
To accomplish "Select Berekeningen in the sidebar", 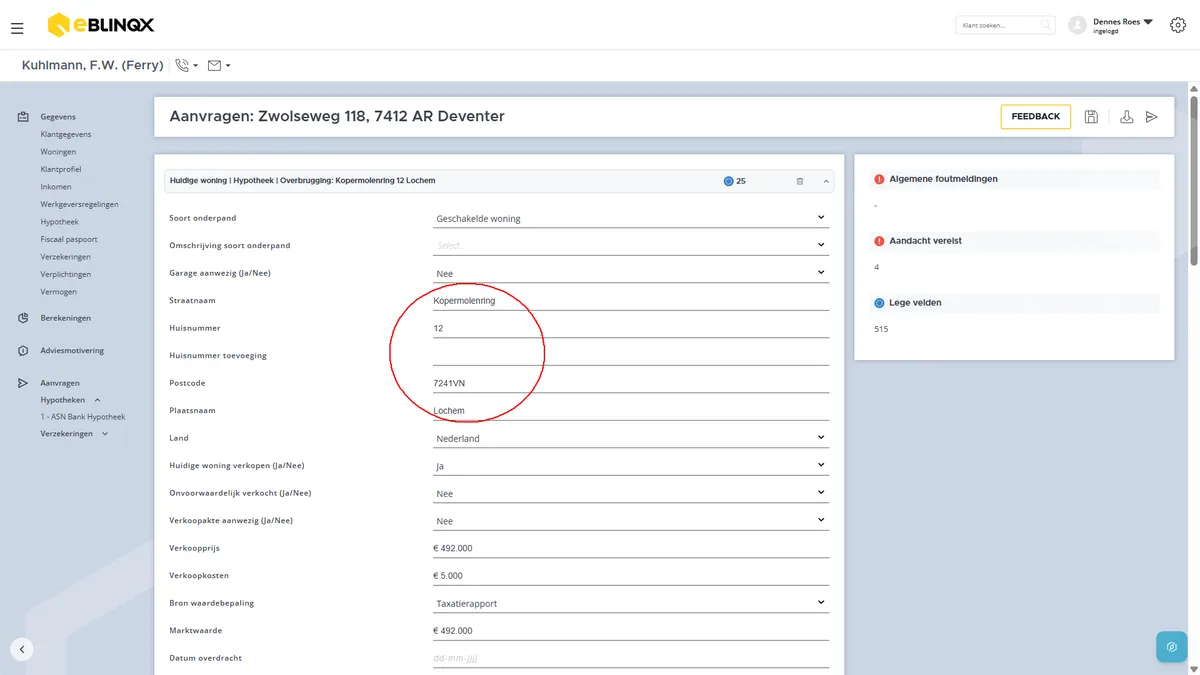I will [66, 318].
